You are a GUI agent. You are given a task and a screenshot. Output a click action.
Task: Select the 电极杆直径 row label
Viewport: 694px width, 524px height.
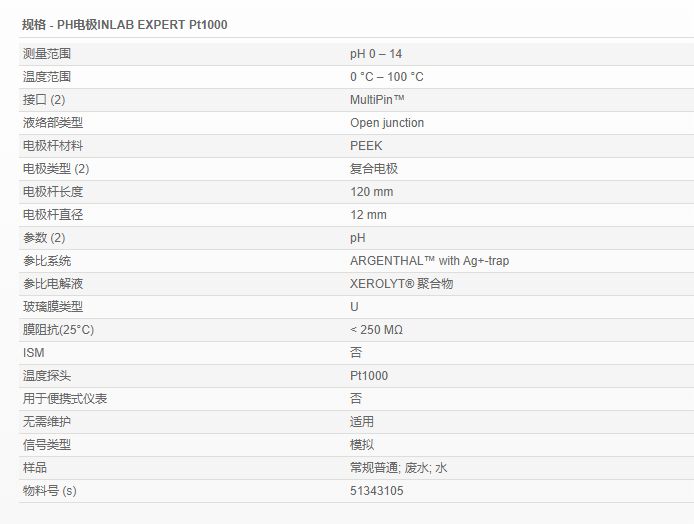[53, 215]
